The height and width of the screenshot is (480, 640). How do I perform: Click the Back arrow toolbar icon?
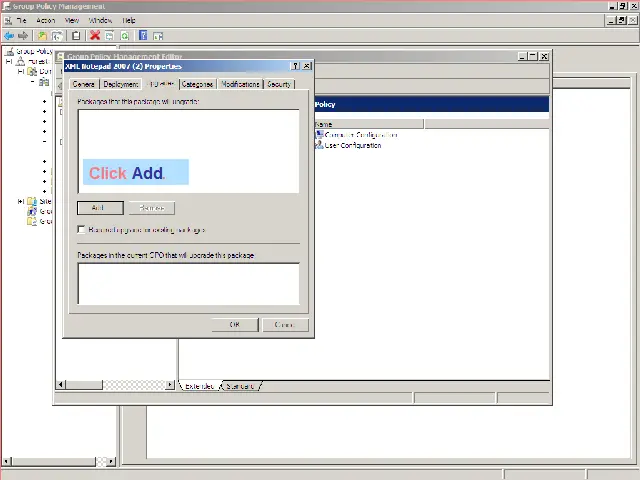click(x=10, y=36)
